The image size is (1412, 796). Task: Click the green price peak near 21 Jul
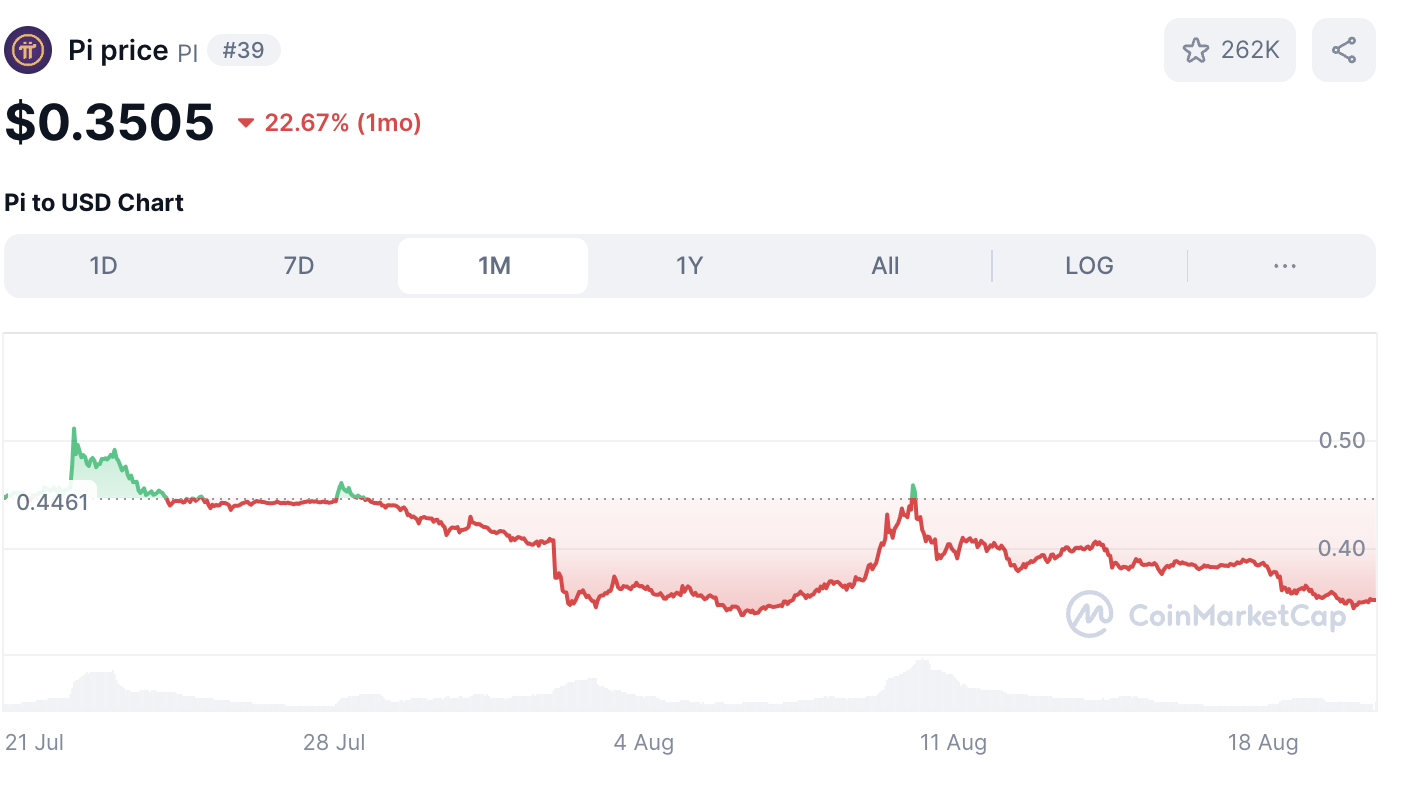click(x=73, y=430)
